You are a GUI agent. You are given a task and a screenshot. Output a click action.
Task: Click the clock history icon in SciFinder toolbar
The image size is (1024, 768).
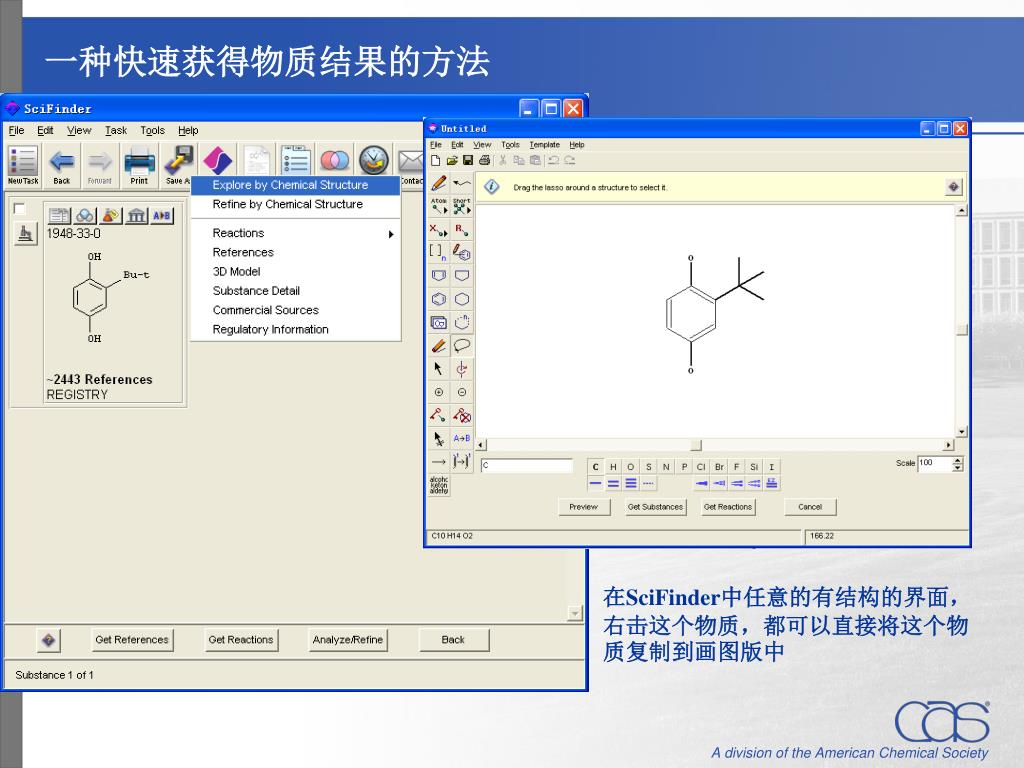pos(374,161)
